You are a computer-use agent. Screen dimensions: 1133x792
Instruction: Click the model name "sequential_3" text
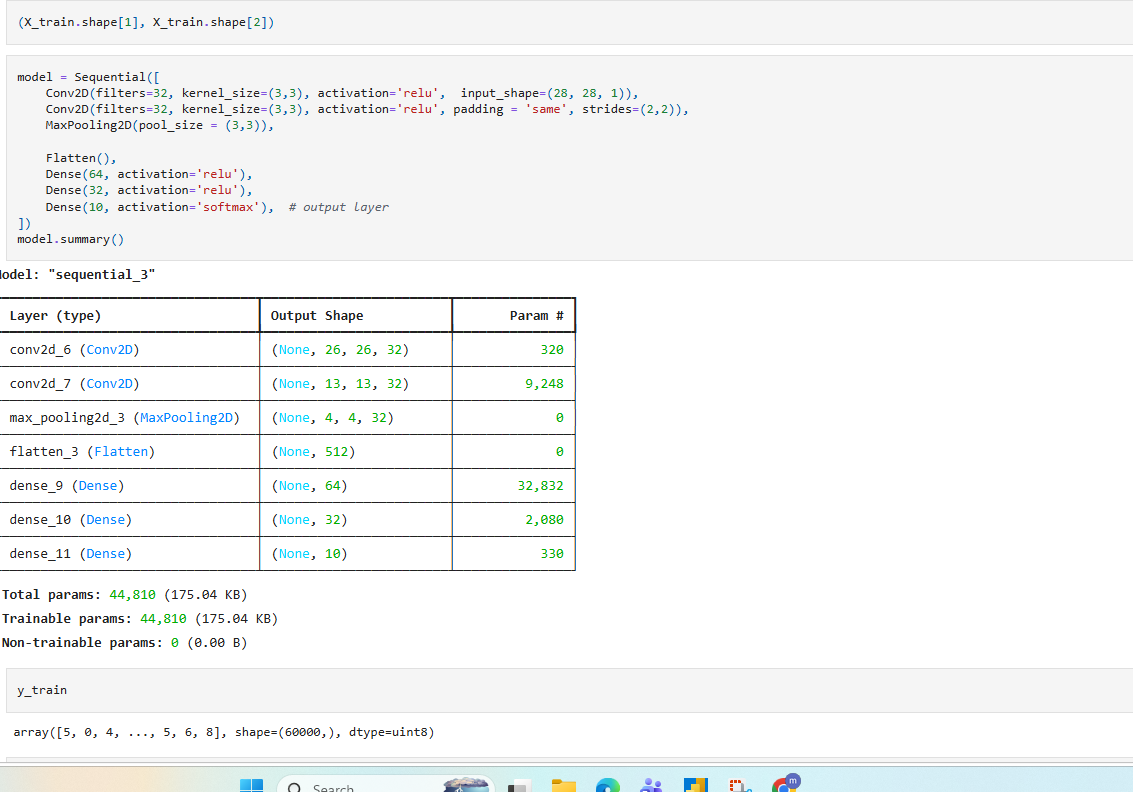pos(102,275)
